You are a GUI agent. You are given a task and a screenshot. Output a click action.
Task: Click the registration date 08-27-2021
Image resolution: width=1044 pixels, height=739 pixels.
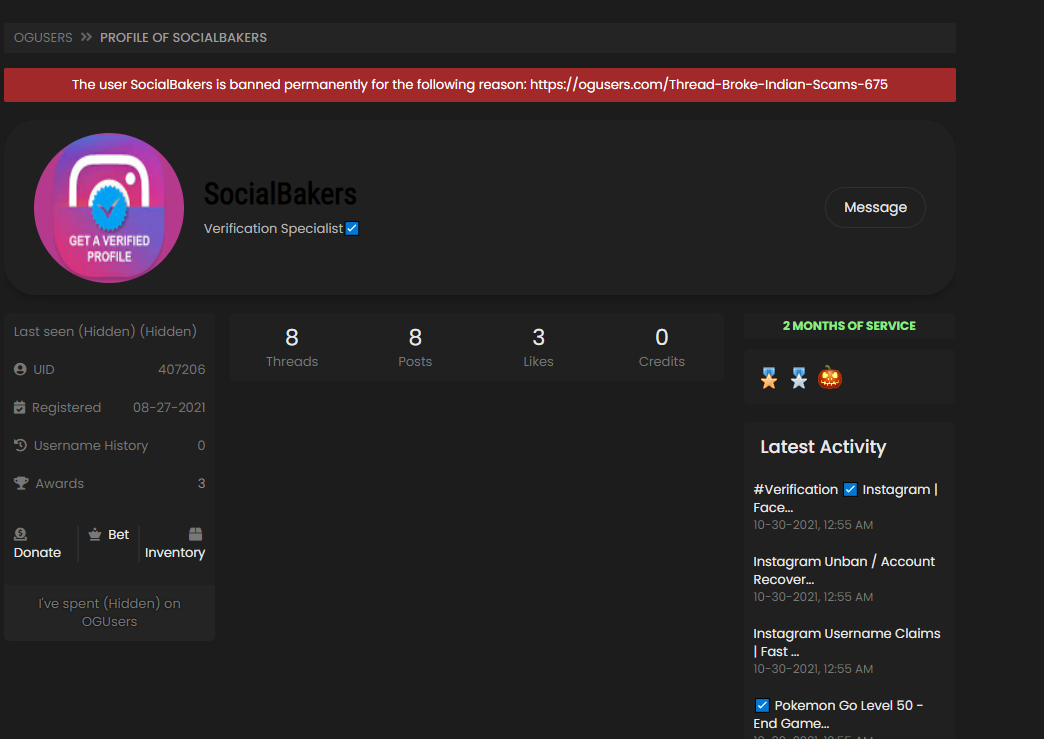[x=169, y=407]
